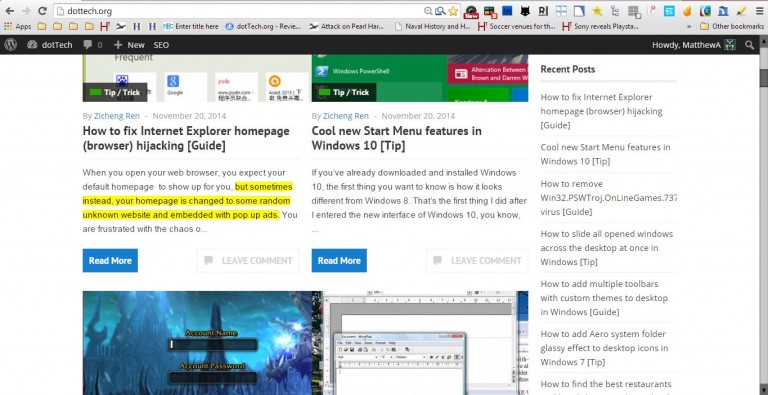Open the New menu in admin bar

point(129,45)
